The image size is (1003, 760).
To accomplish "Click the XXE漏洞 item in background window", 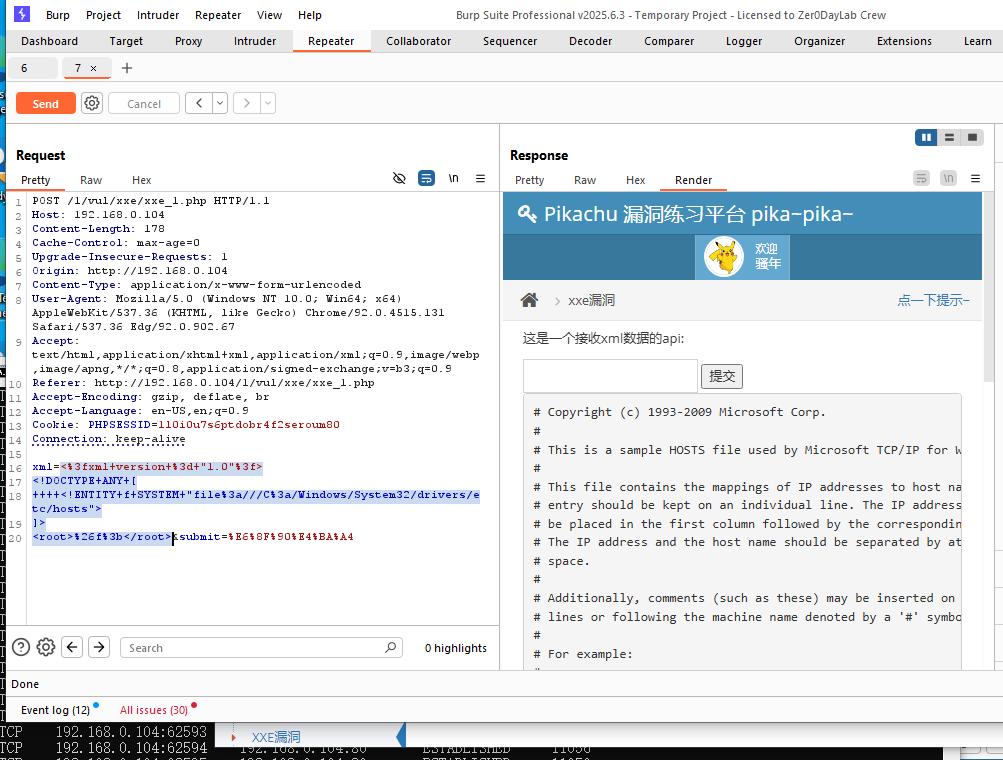I will [x=276, y=737].
